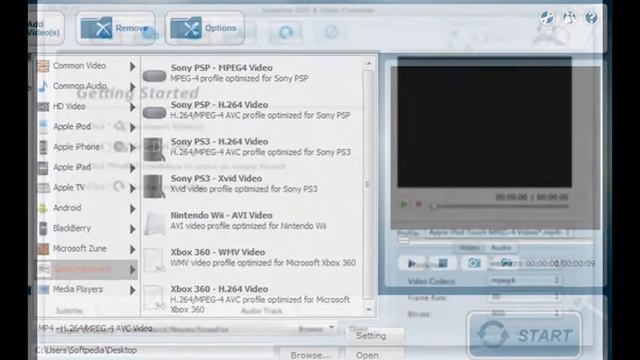Click the C:\Users\Softpedia\Desktop path field

(155, 350)
